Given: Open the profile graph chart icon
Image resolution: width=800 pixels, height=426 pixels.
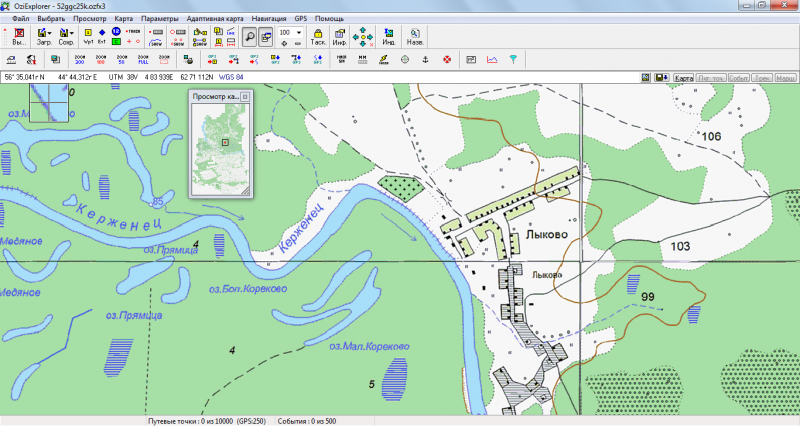Looking at the screenshot, I should [x=492, y=60].
